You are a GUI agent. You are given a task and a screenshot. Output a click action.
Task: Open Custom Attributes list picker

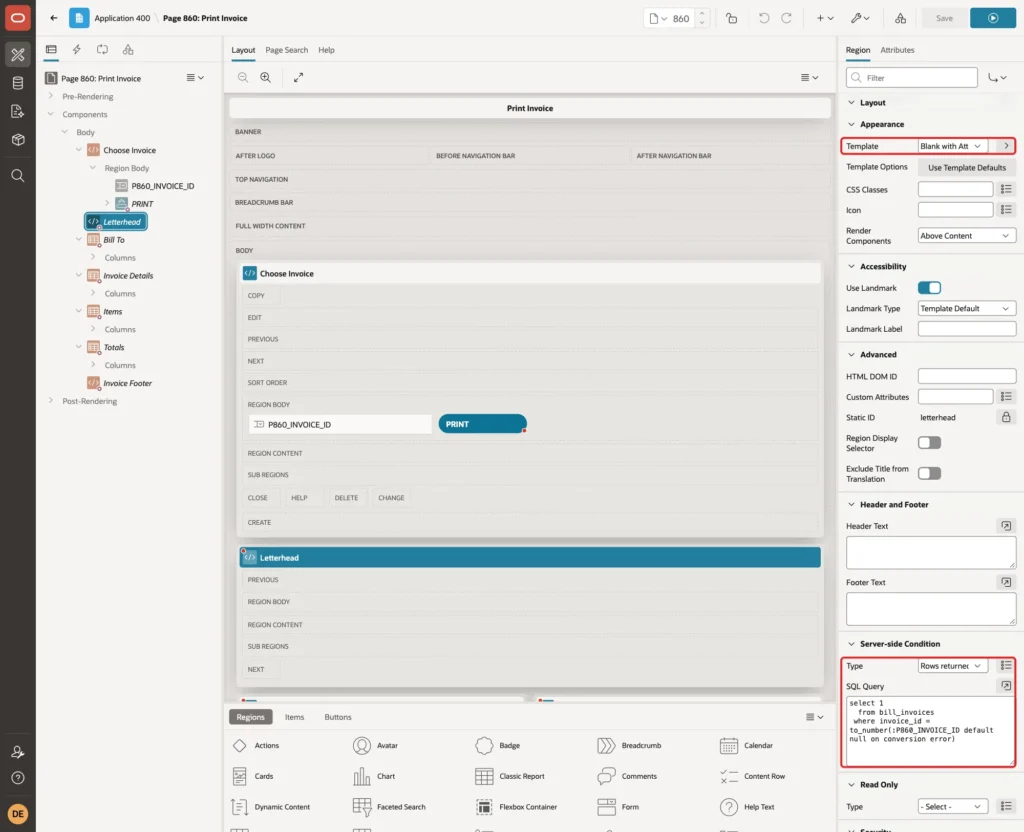pos(1006,396)
